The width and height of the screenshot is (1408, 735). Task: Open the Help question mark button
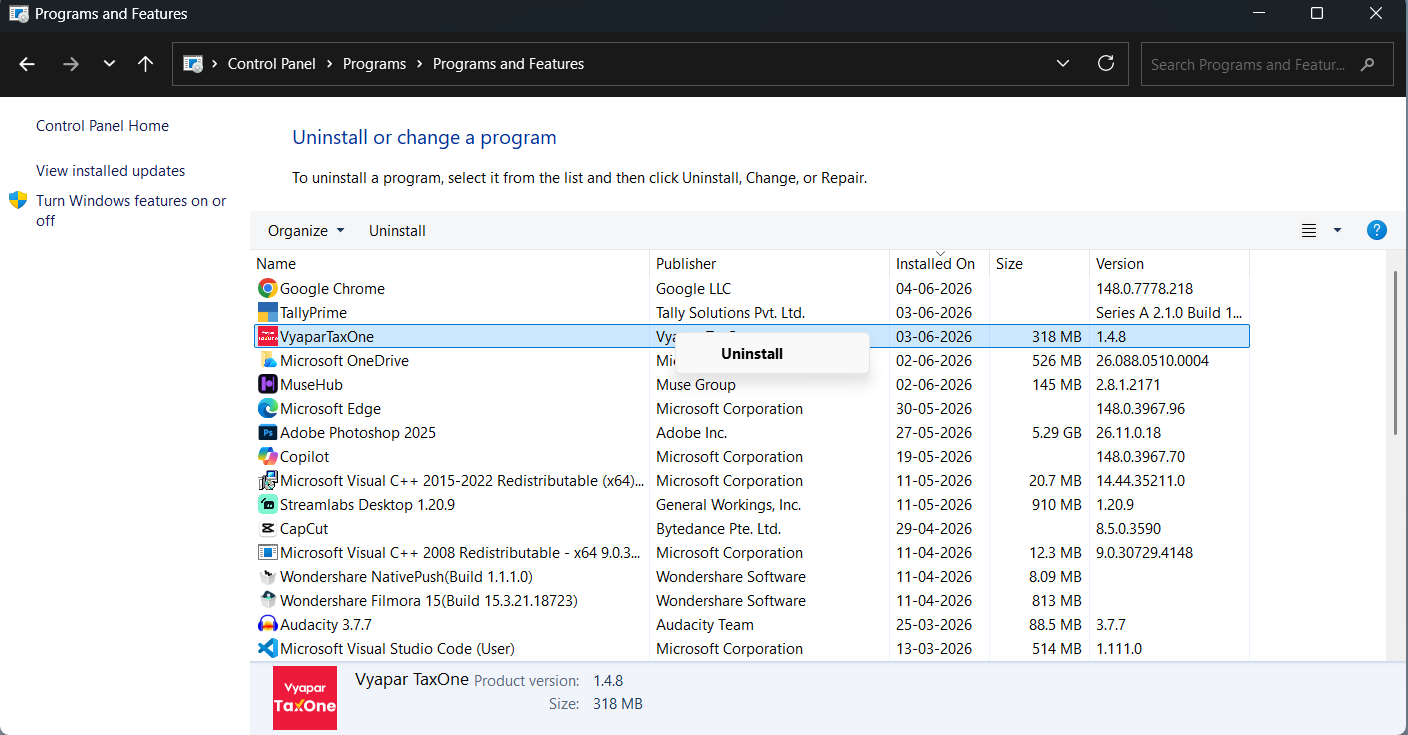(x=1377, y=231)
